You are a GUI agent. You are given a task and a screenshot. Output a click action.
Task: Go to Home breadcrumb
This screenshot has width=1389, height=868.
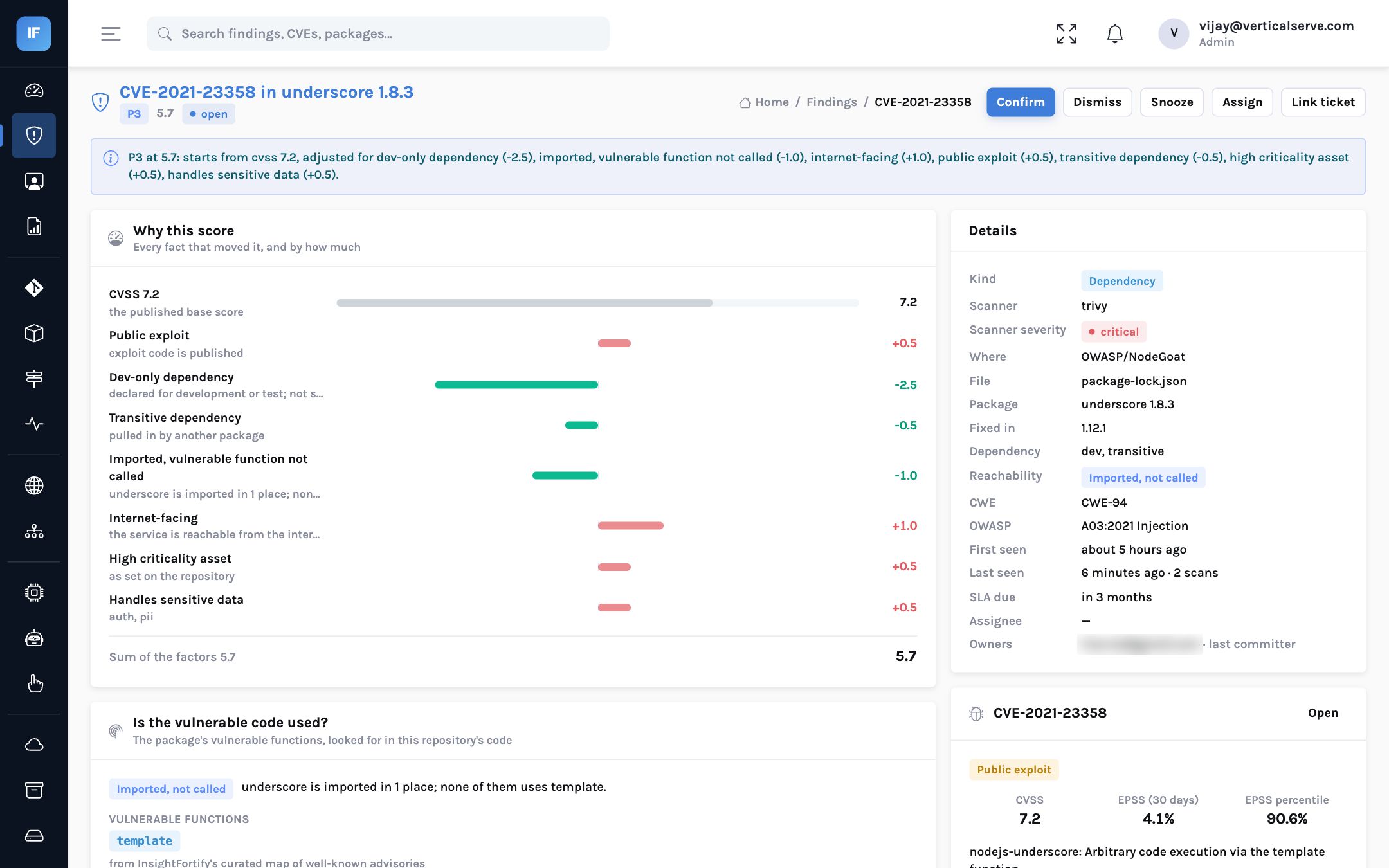765,102
